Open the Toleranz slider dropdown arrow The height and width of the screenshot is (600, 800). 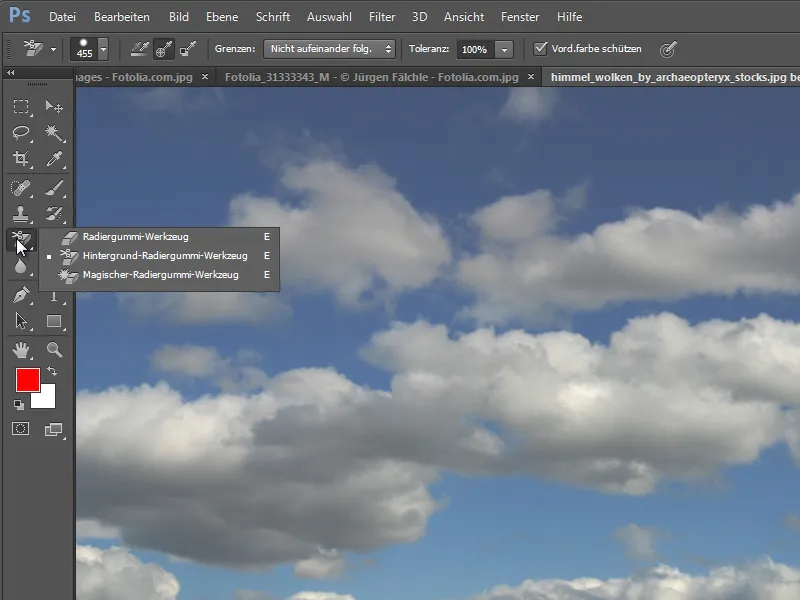pos(504,49)
